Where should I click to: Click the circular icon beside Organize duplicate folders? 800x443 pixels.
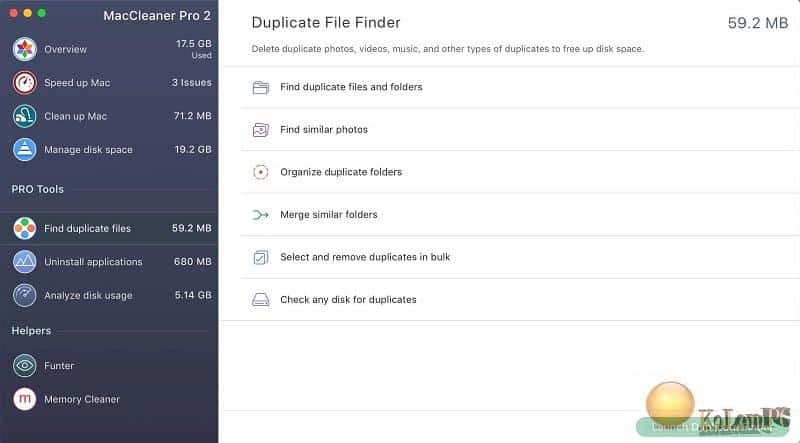tap(261, 172)
